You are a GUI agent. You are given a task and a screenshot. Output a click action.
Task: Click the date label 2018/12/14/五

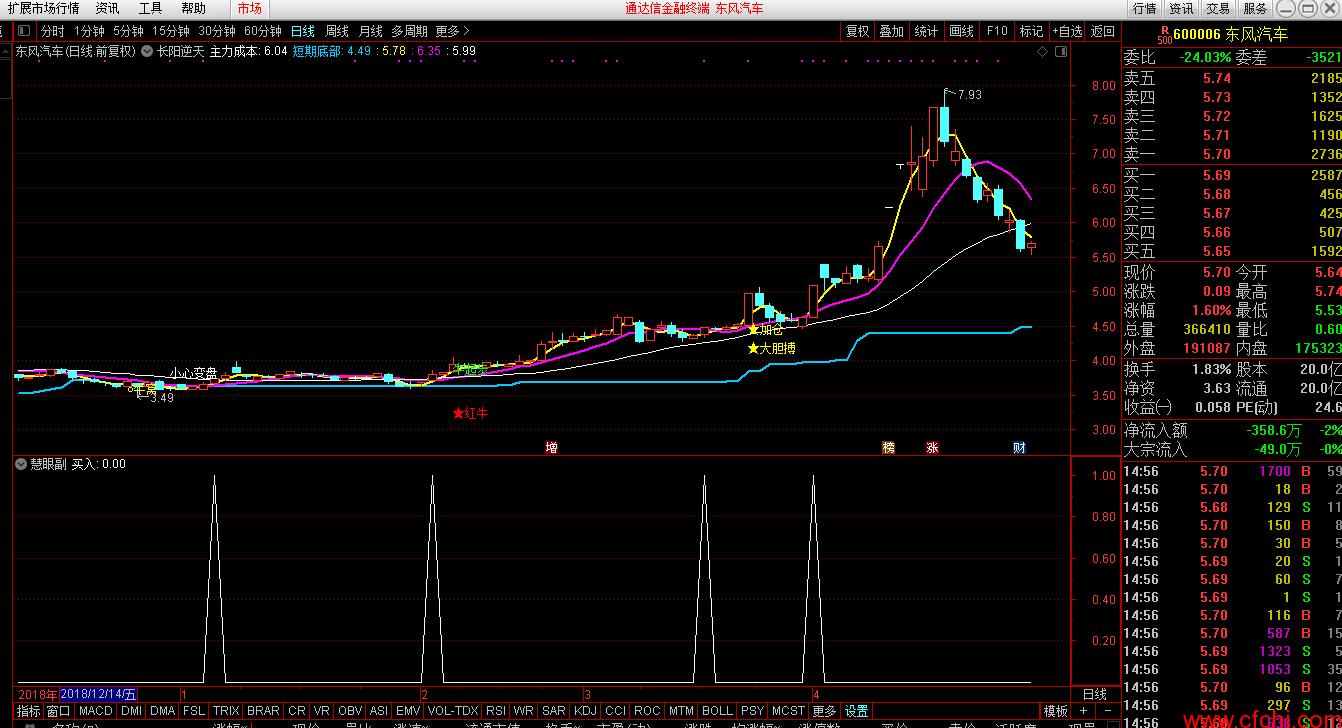coord(99,694)
